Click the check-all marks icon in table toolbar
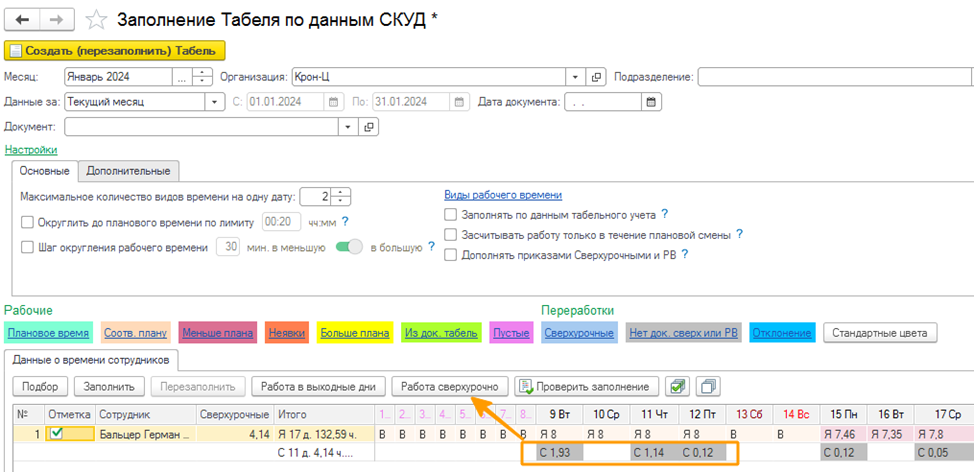 click(678, 386)
